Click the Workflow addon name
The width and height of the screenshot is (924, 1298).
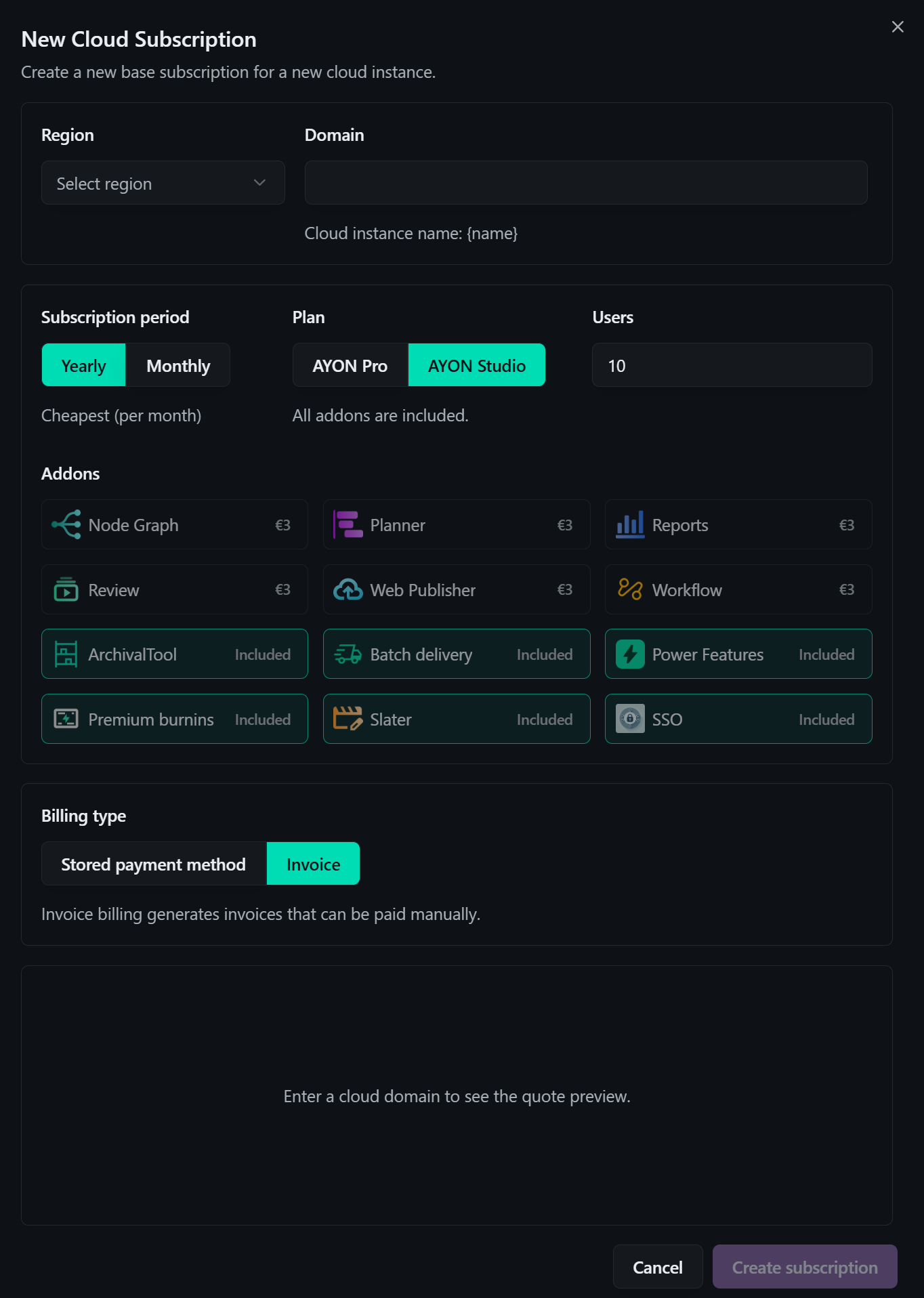point(687,590)
